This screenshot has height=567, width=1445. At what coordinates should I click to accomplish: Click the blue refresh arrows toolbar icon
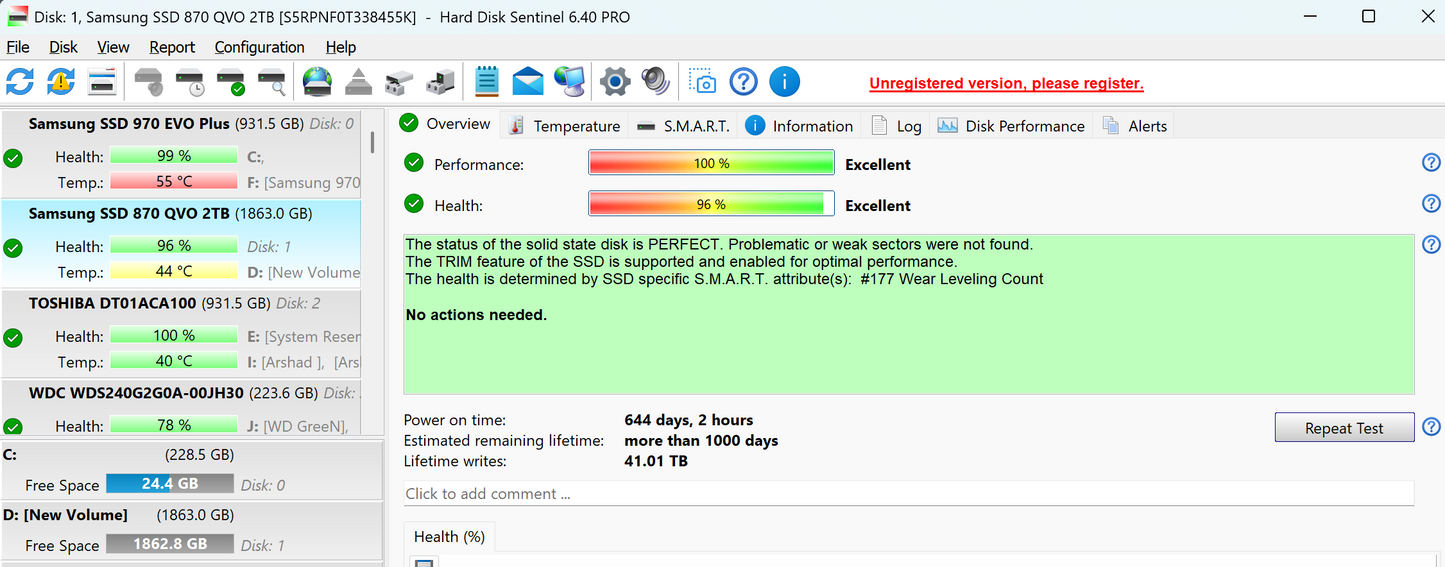coord(20,82)
